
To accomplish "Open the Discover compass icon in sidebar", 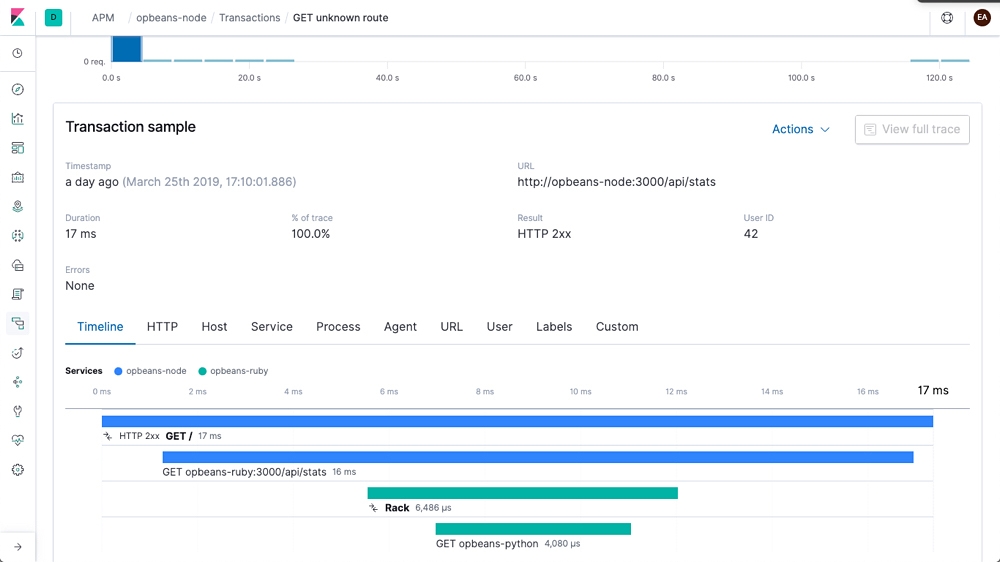I will point(18,89).
